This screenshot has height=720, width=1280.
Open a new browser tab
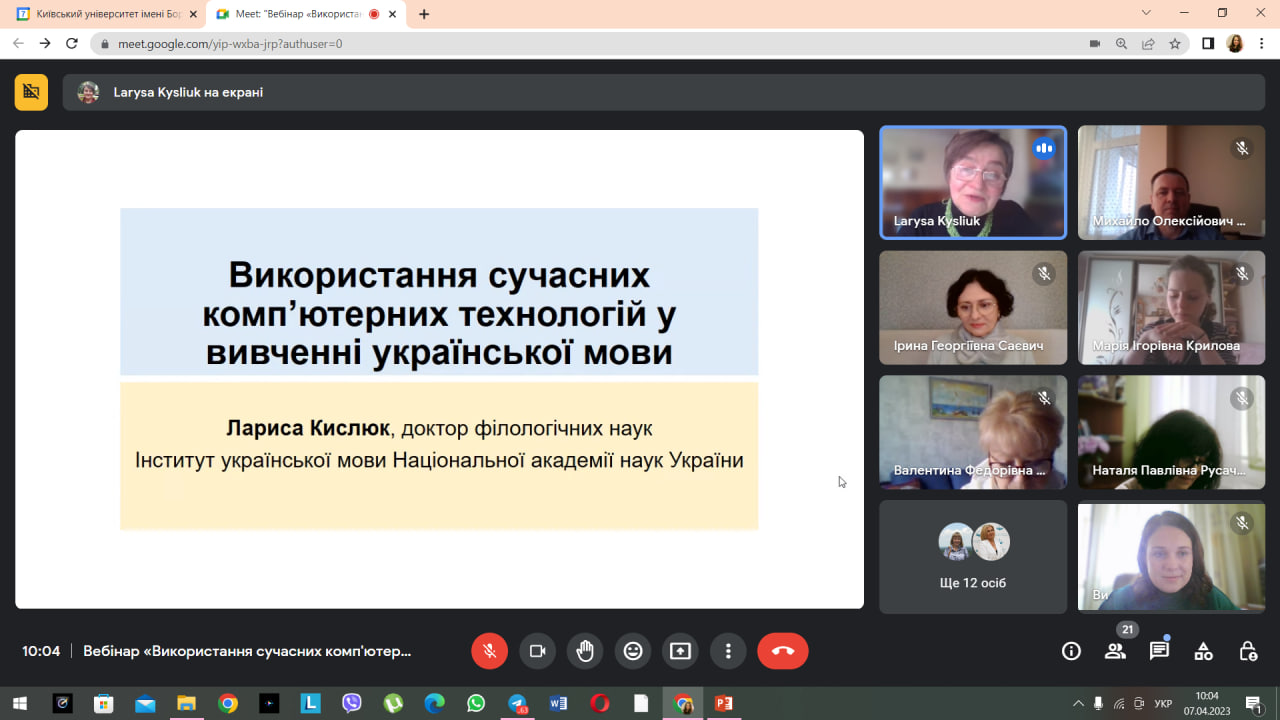coord(424,14)
